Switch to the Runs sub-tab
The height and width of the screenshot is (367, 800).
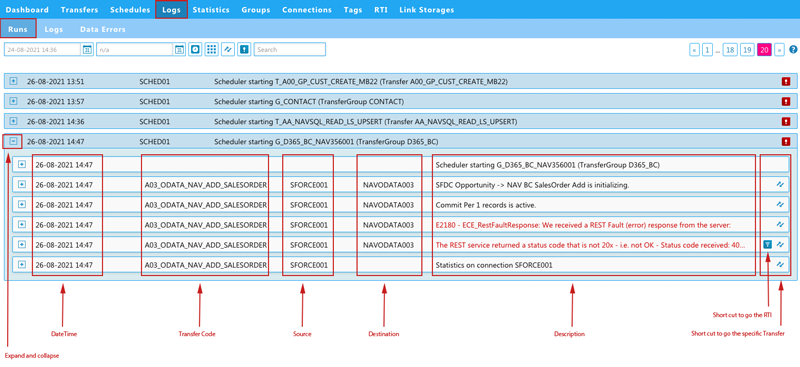coord(18,29)
